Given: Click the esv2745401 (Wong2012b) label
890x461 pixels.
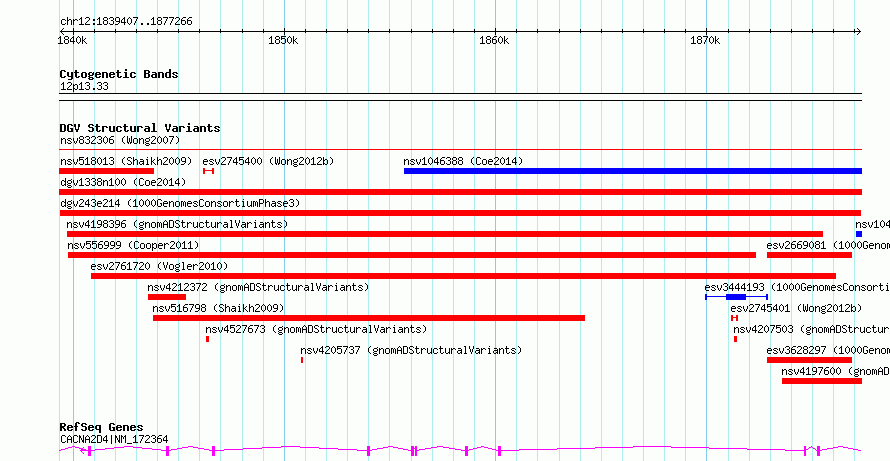Looking at the screenshot, I should coord(796,308).
